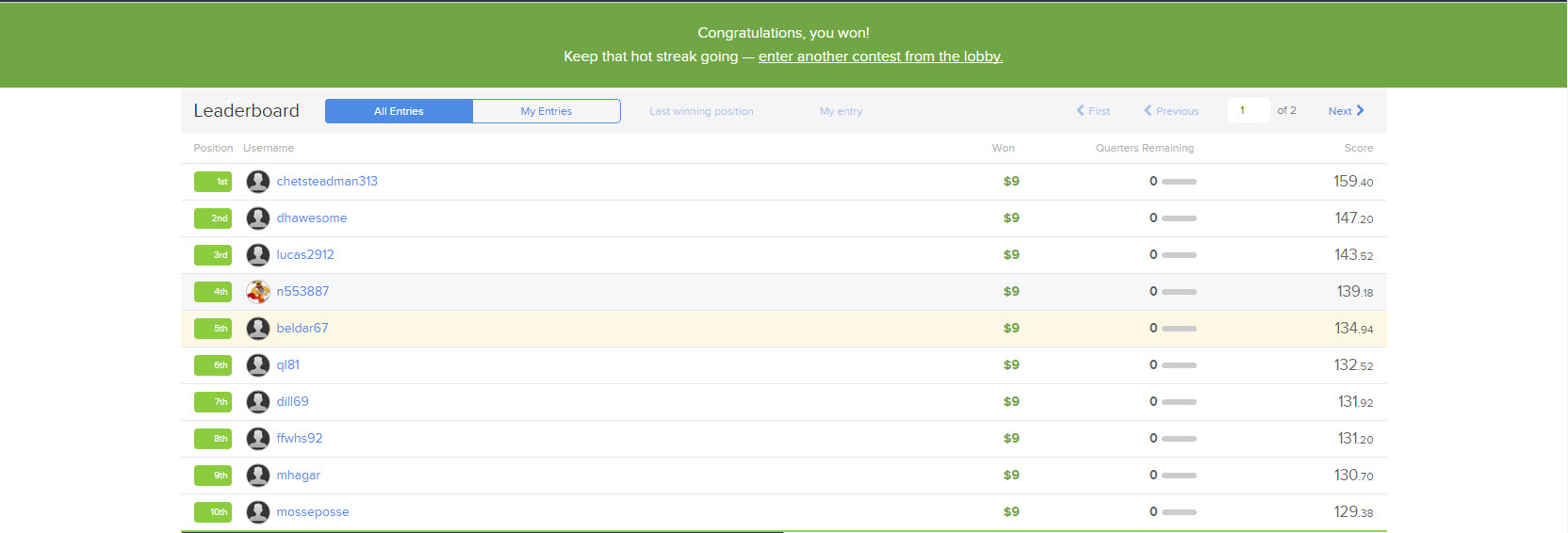Select the 4th position badge
The image size is (1568, 533).
213,292
